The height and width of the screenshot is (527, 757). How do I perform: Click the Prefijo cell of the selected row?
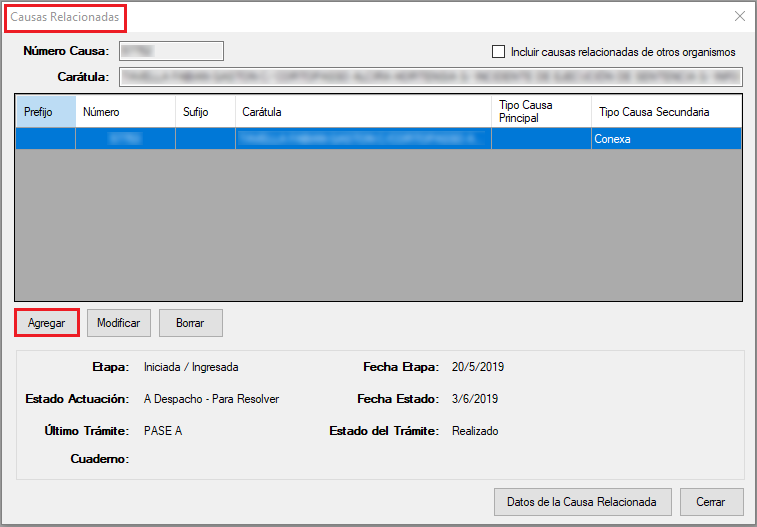coord(45,140)
